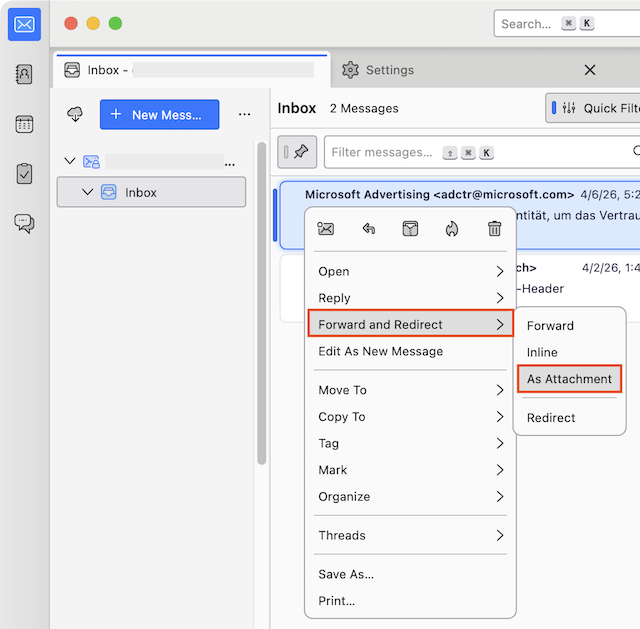Viewport: 640px width, 629px height.
Task: Open the Tasks sidebar icon
Action: click(24, 174)
